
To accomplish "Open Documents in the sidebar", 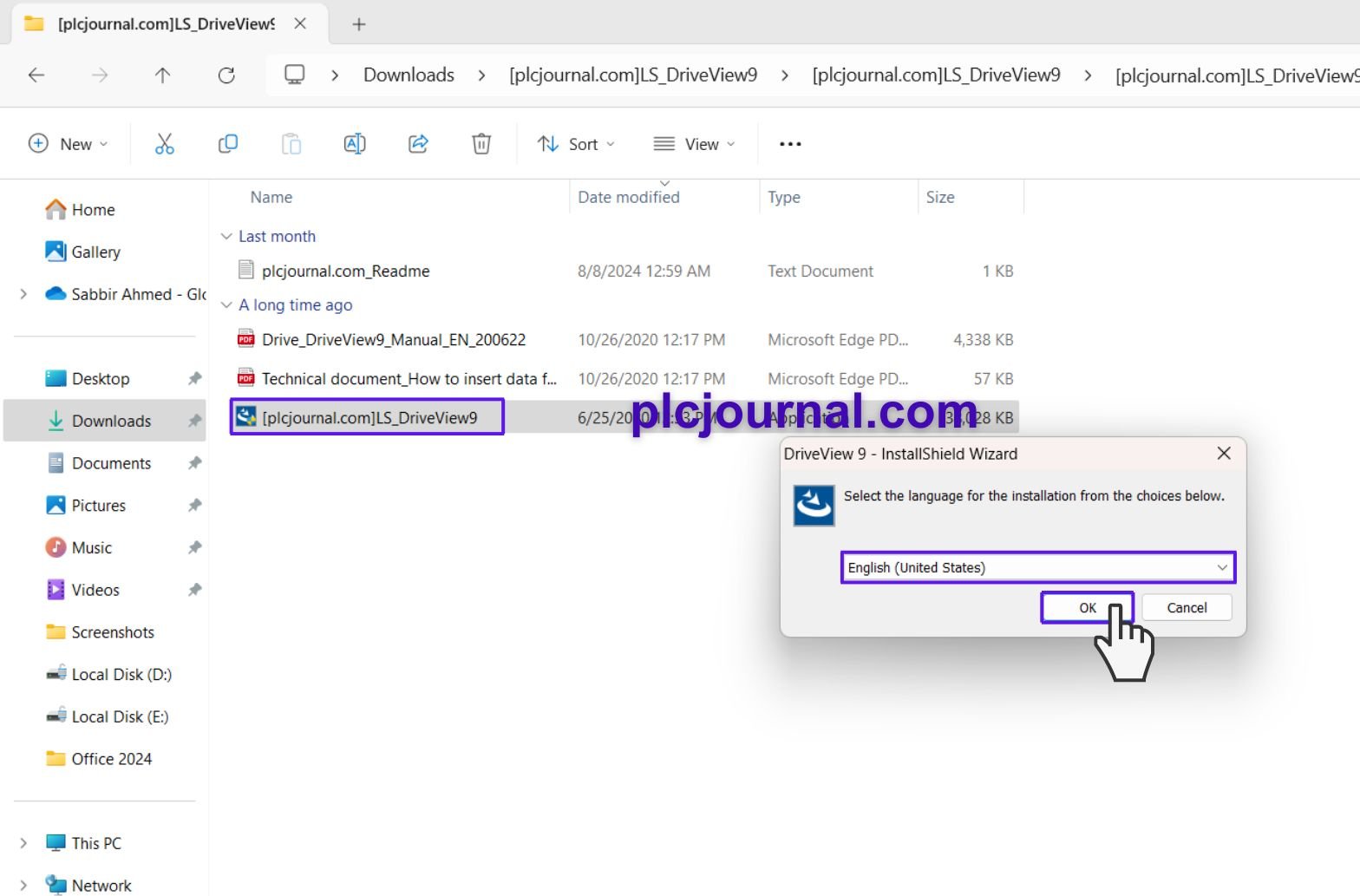I will 99,463.
